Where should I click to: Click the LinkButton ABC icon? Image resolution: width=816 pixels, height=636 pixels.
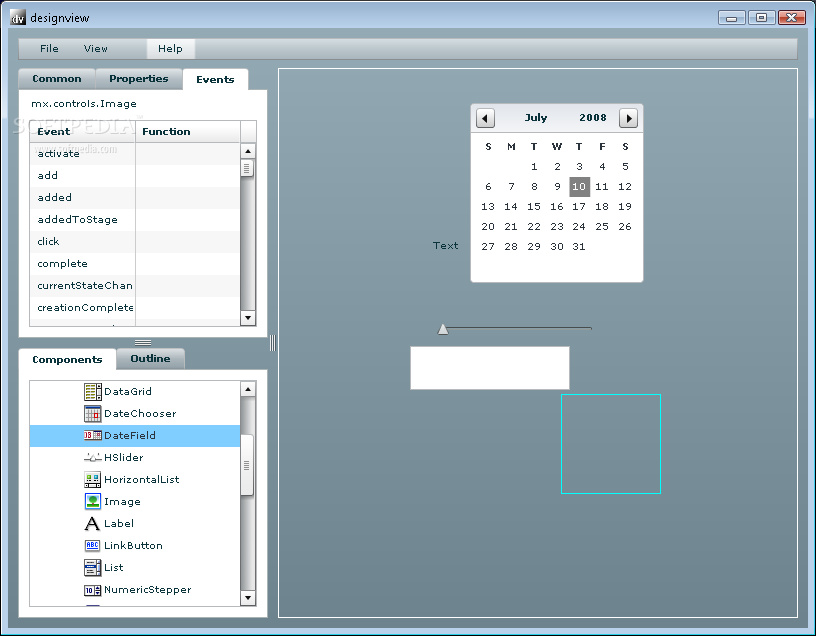coord(92,545)
